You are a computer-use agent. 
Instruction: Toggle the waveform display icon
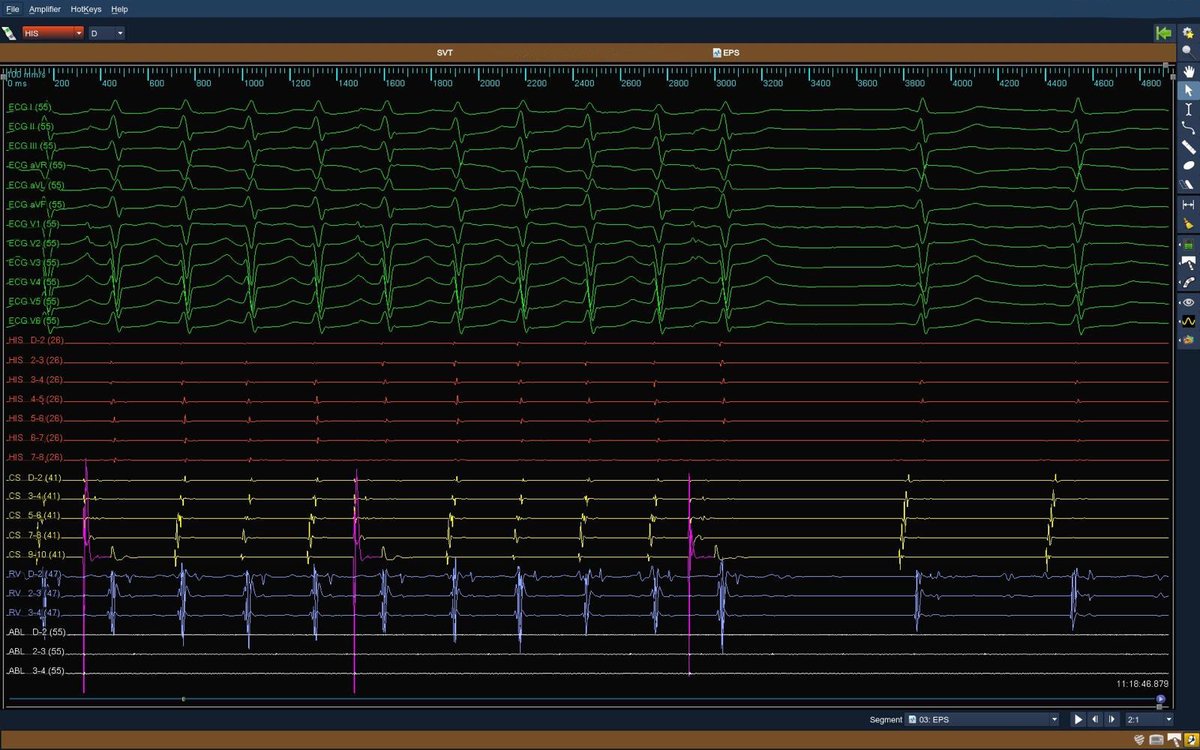tap(1188, 322)
